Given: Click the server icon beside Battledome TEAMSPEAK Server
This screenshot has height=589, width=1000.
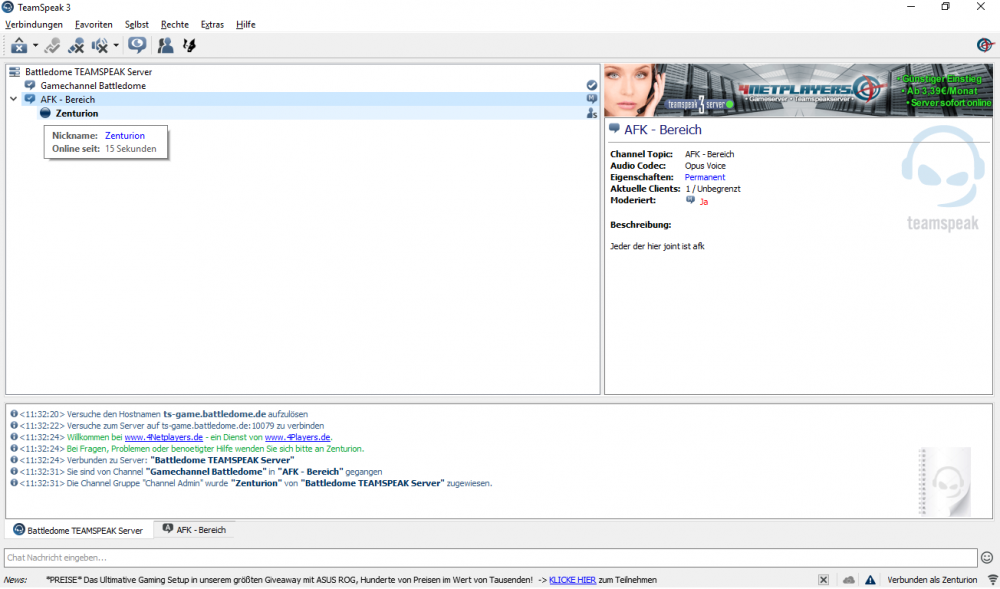Looking at the screenshot, I should (x=15, y=72).
